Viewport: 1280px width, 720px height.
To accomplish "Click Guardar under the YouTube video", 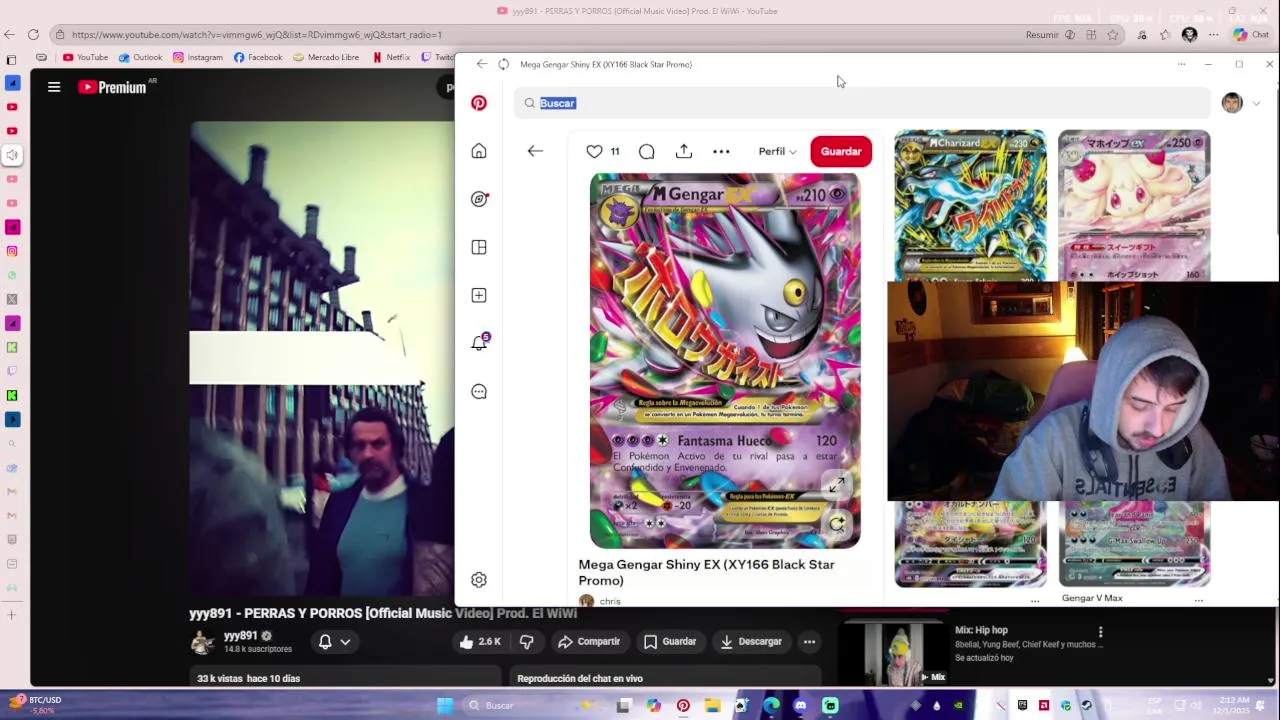I will click(x=669, y=641).
